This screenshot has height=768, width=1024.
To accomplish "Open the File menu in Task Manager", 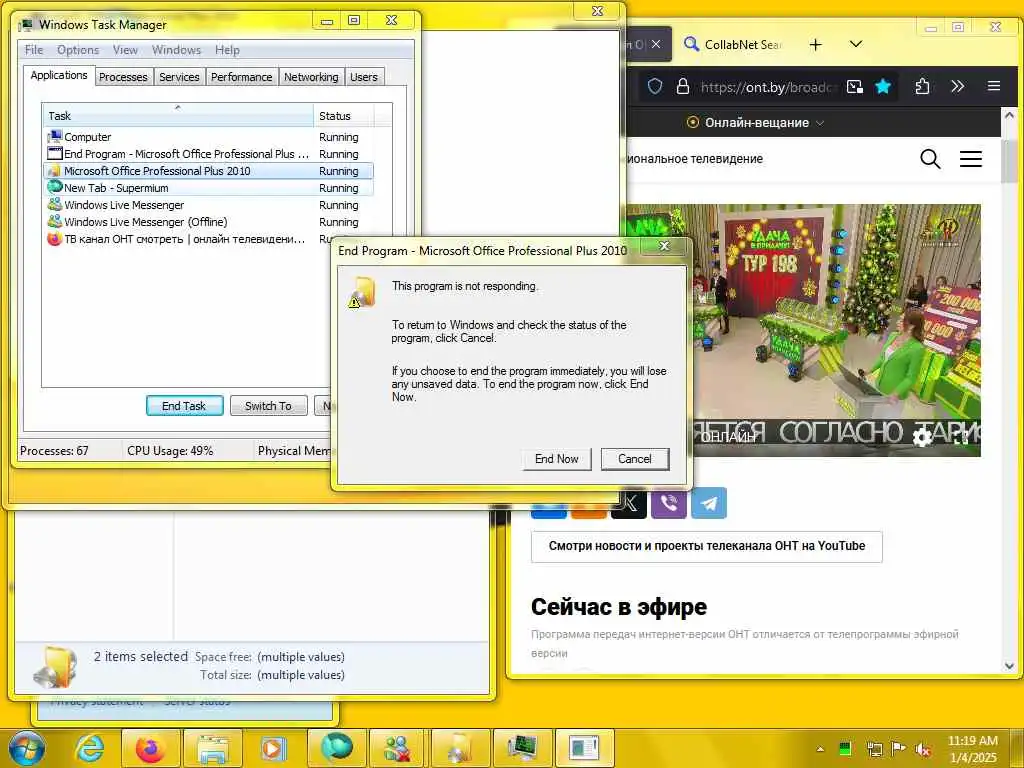I will (x=34, y=50).
